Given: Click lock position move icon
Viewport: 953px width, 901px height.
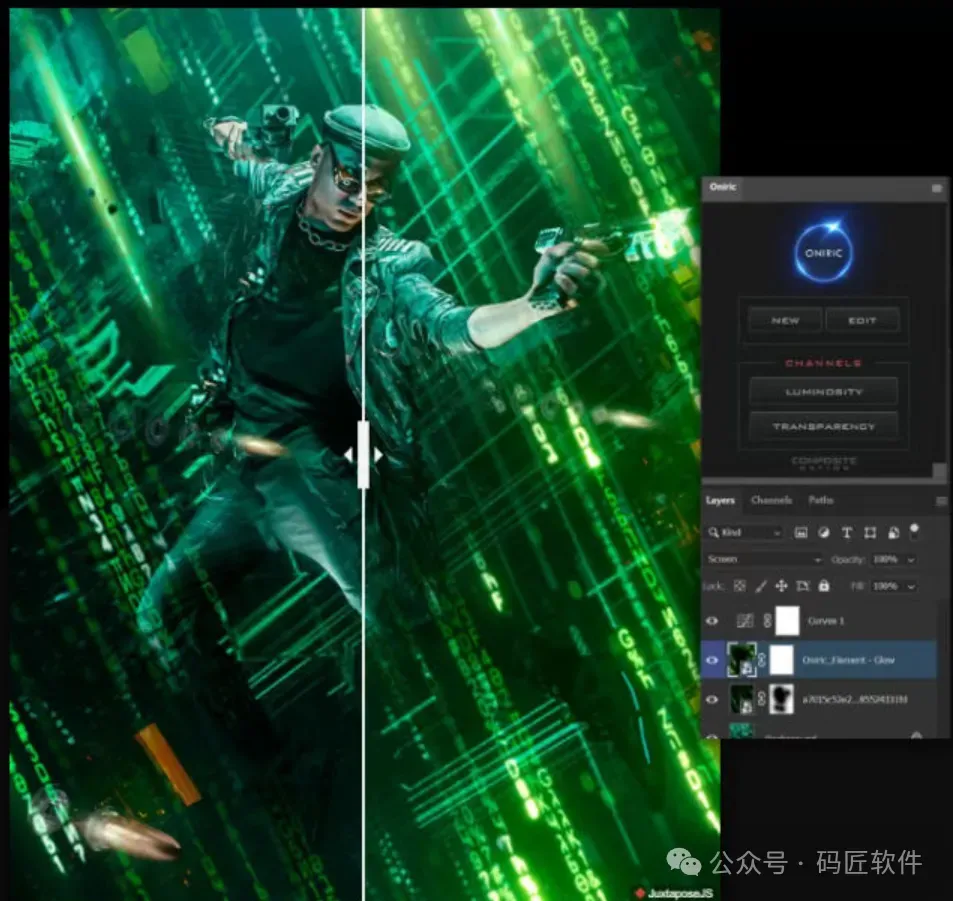Looking at the screenshot, I should (x=781, y=586).
